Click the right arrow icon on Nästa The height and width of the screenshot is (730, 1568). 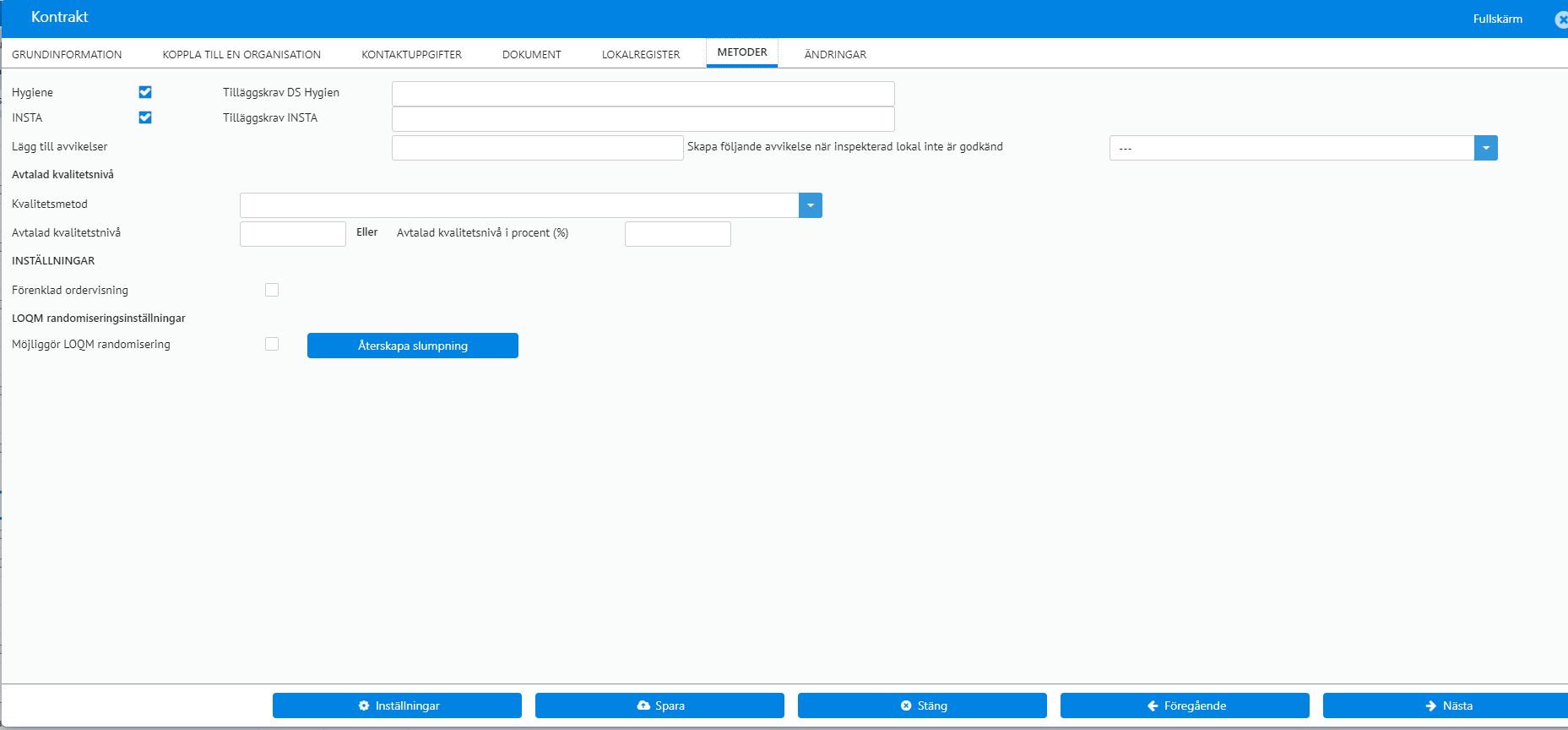[x=1431, y=705]
